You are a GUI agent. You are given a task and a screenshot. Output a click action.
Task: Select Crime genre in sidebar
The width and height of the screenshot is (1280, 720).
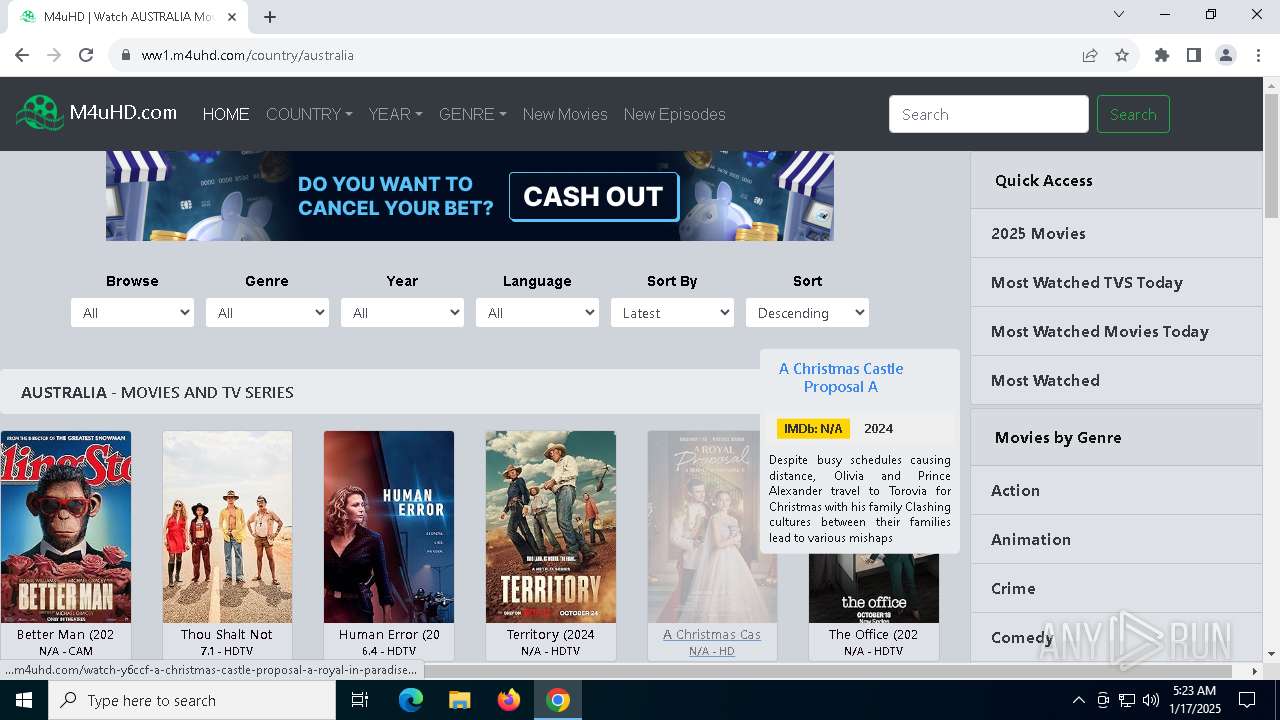[1013, 588]
